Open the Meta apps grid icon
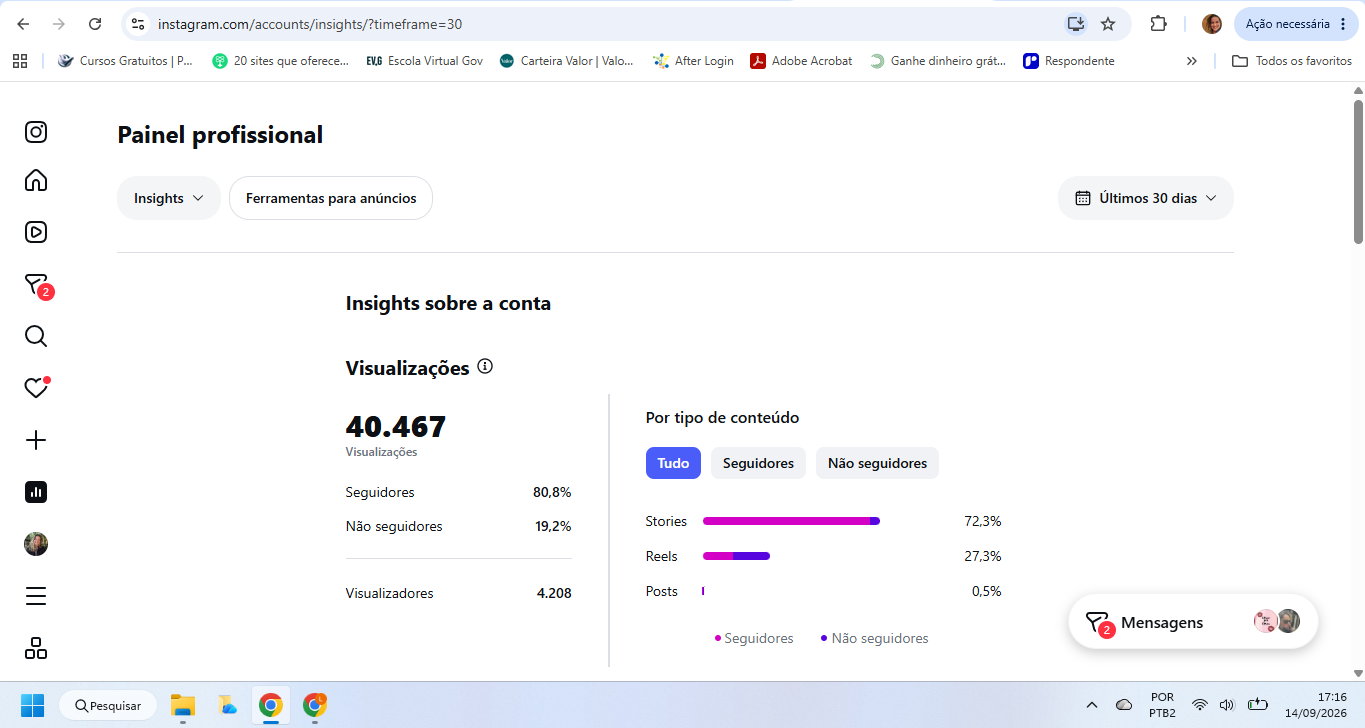 [36, 648]
